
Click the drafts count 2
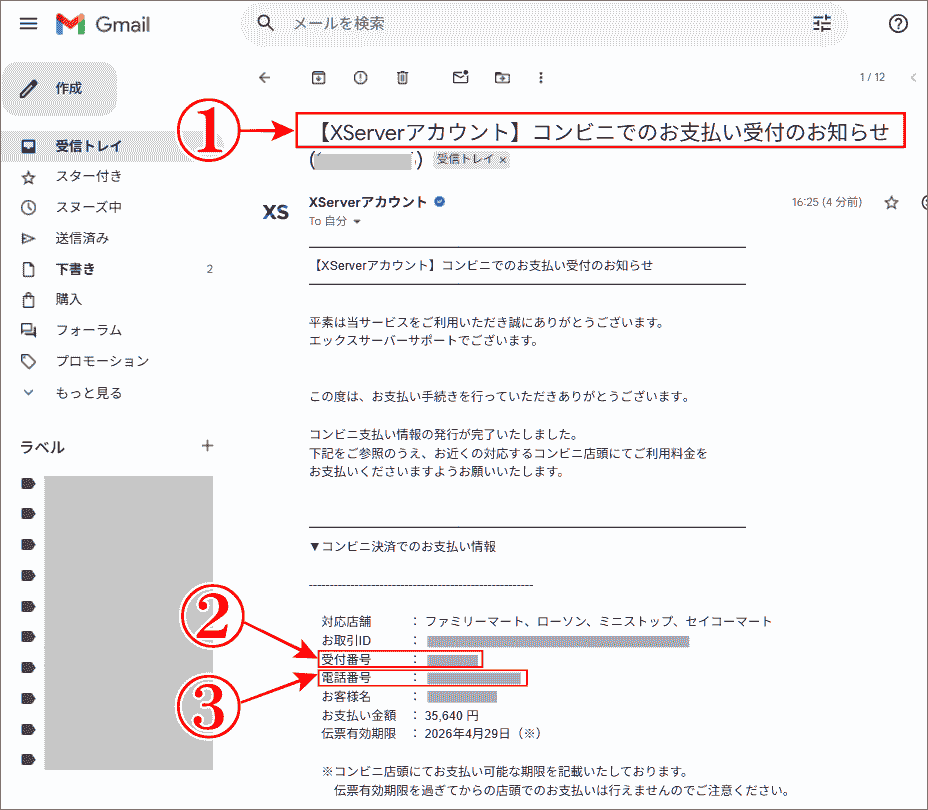pyautogui.click(x=210, y=269)
